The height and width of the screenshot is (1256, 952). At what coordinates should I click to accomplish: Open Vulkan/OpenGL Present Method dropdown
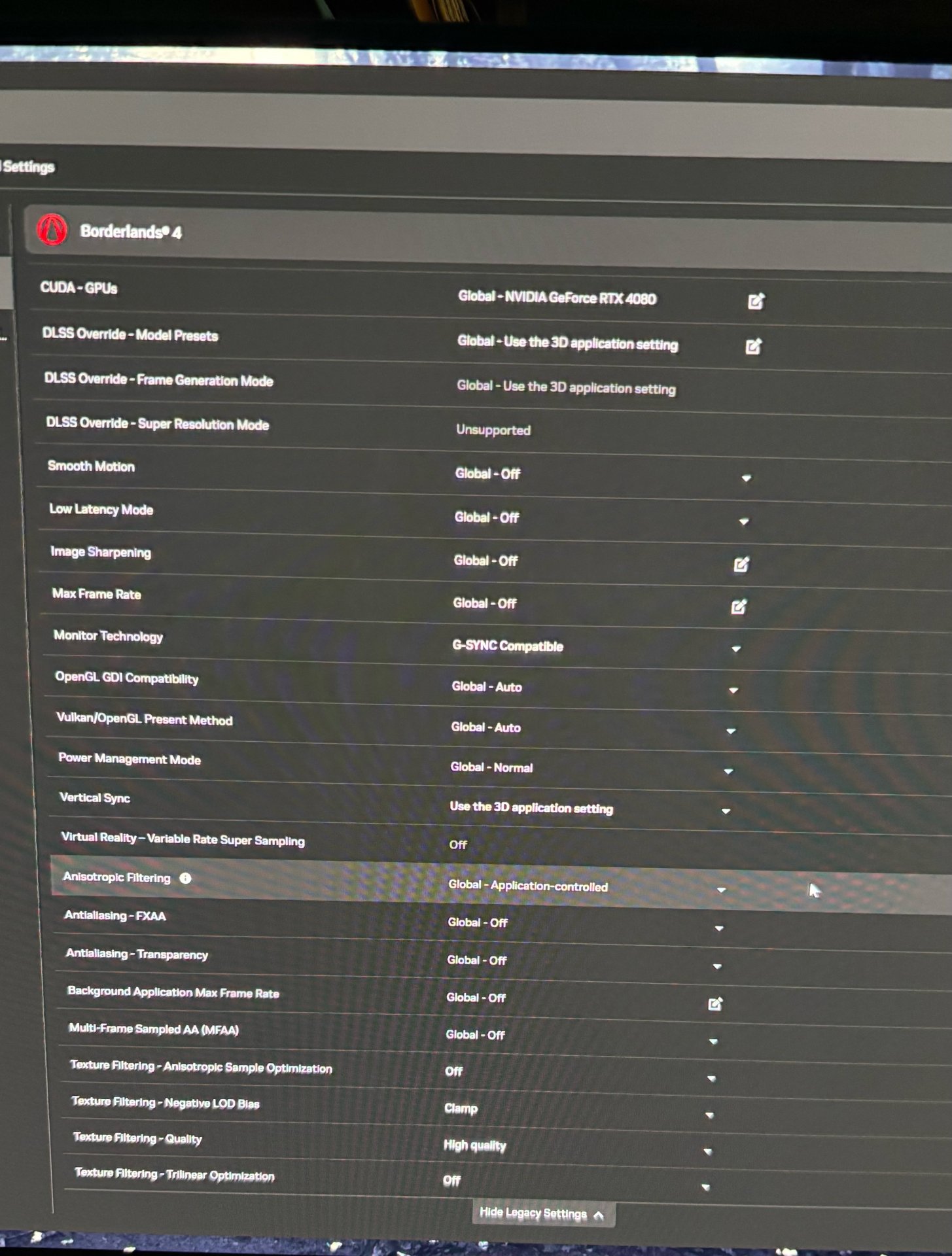[x=731, y=731]
